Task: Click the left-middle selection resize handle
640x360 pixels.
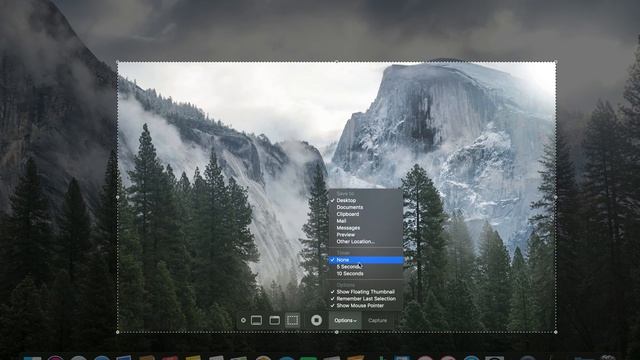Action: tap(118, 197)
